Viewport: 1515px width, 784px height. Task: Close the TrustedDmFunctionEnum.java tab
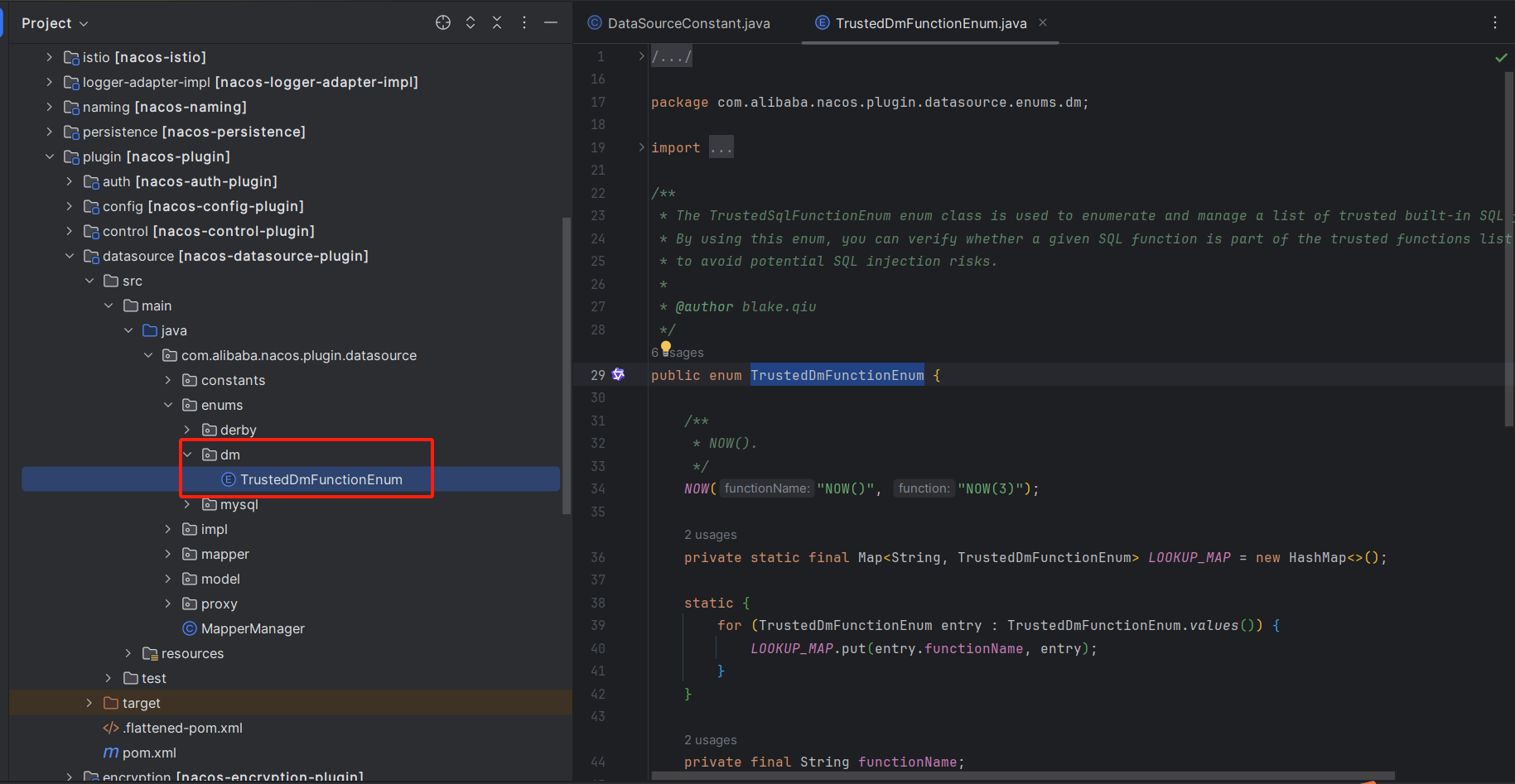(x=1043, y=22)
